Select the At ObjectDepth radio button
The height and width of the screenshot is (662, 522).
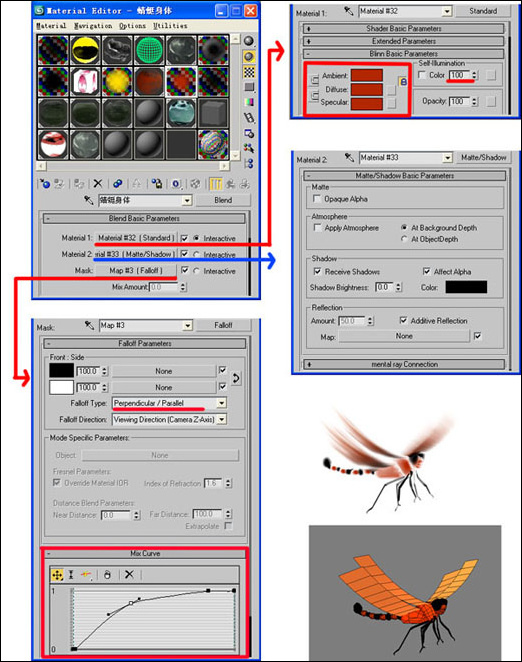coord(404,239)
